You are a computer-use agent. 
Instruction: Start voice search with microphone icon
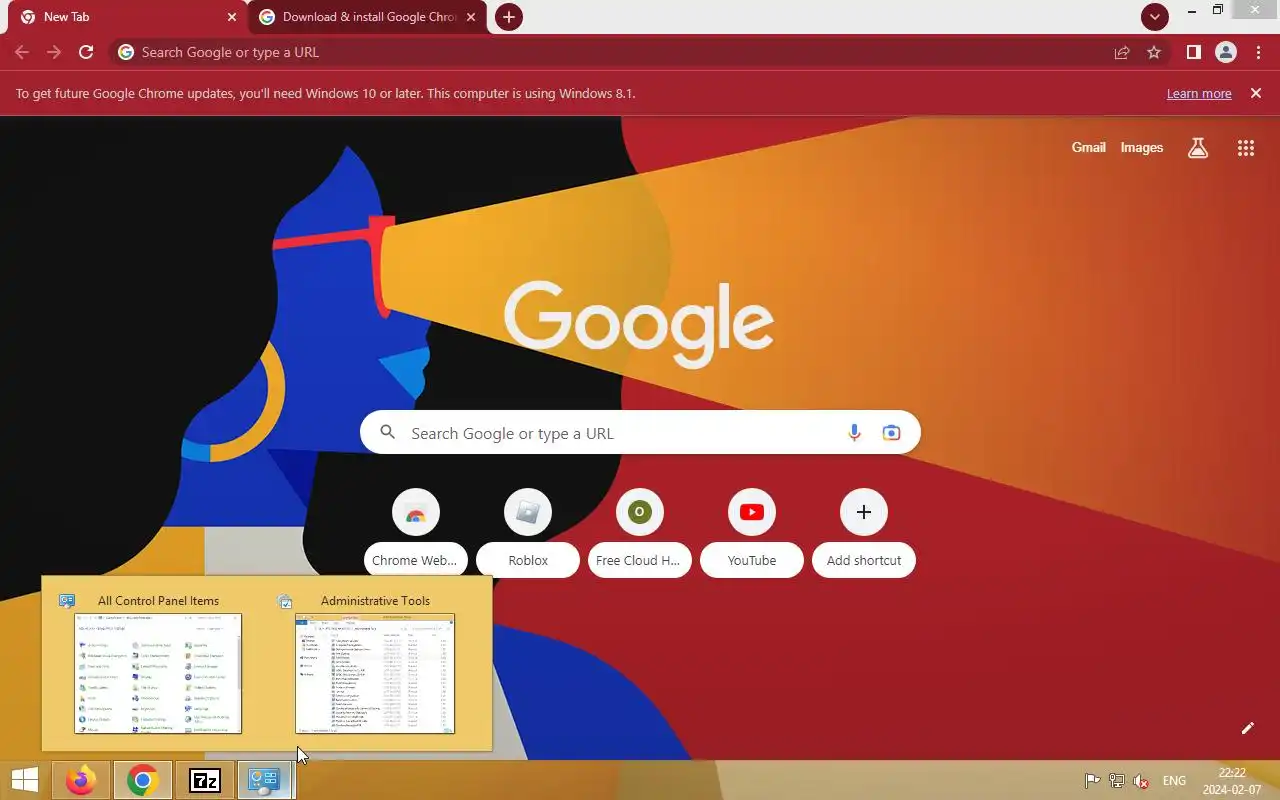click(x=854, y=433)
